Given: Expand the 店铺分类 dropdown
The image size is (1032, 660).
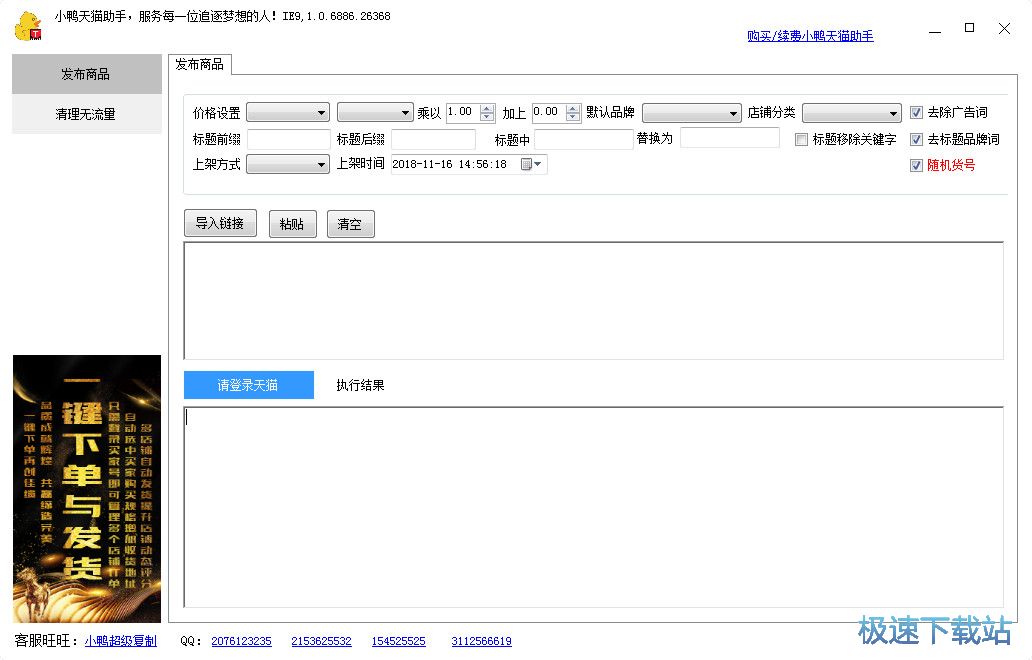Looking at the screenshot, I should [851, 113].
